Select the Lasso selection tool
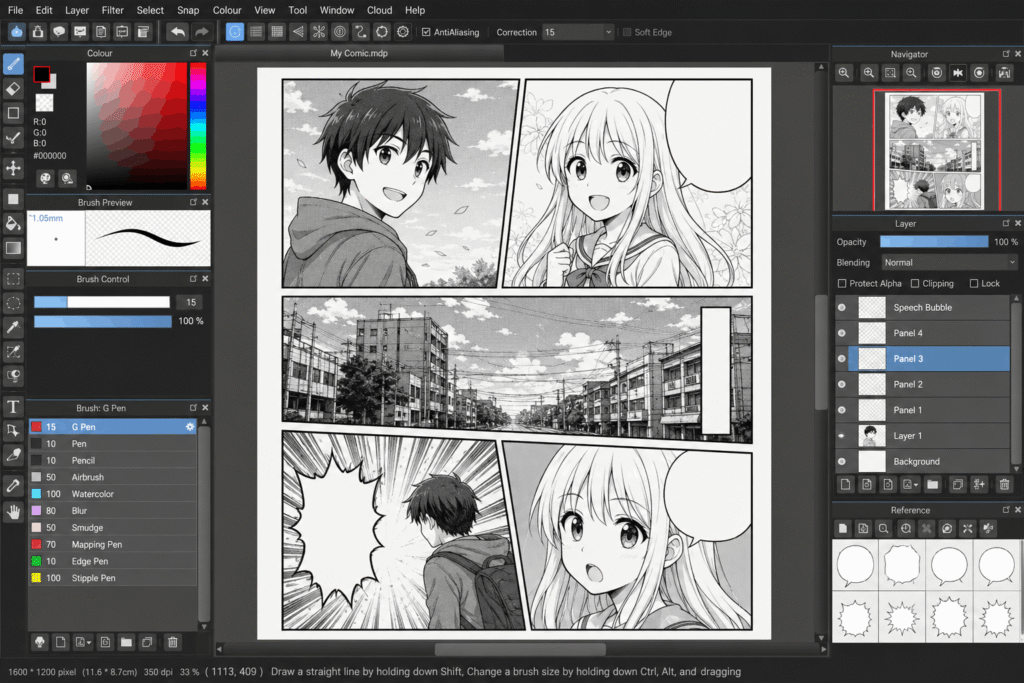This screenshot has width=1024, height=683. pyautogui.click(x=13, y=303)
